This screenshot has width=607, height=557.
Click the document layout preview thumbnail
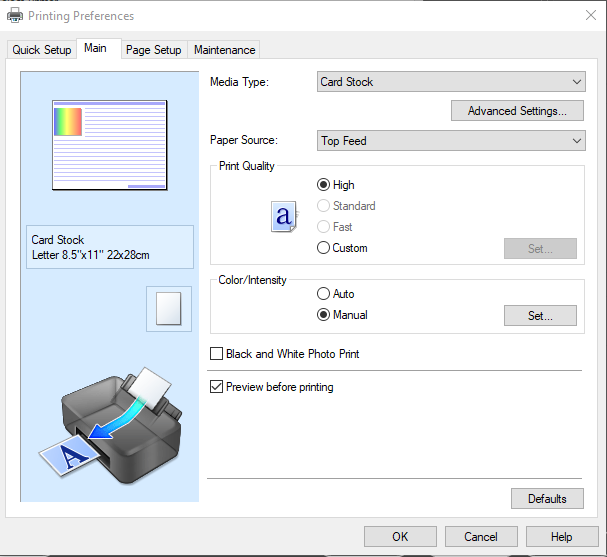click(x=110, y=145)
